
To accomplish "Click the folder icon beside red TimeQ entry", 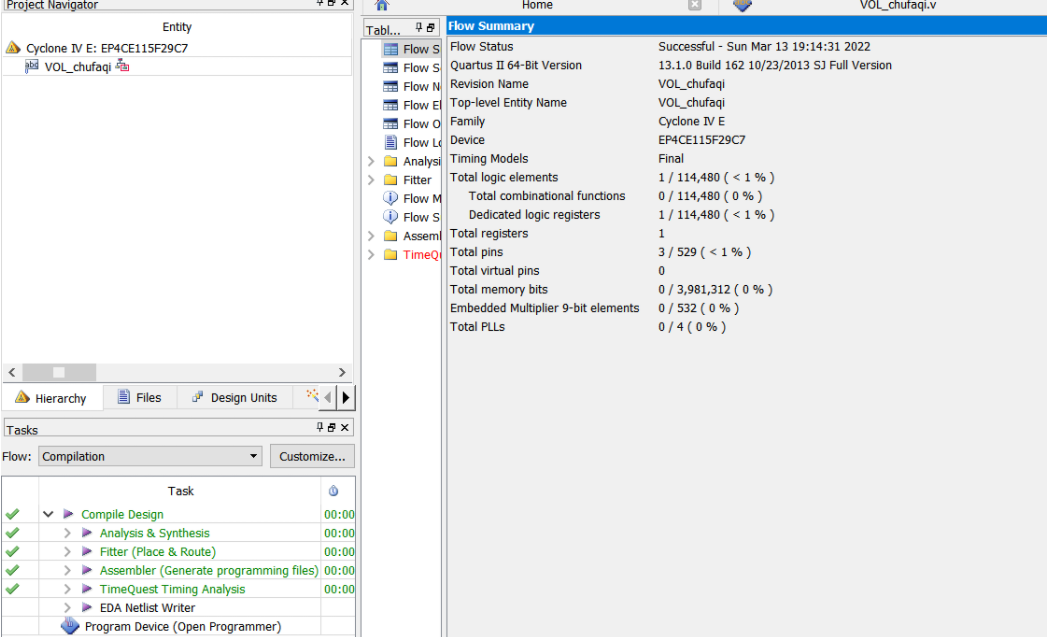I will click(x=390, y=254).
